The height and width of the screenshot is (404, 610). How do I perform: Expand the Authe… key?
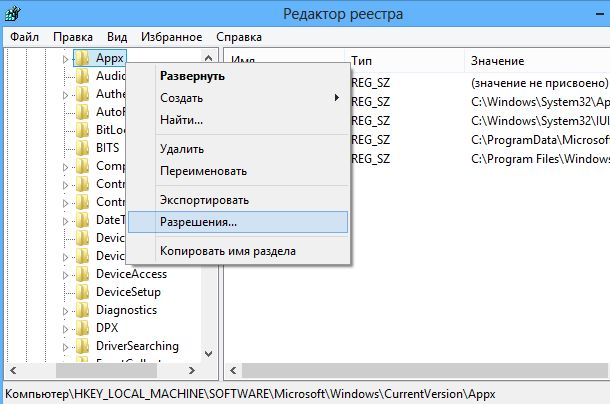pyautogui.click(x=65, y=95)
